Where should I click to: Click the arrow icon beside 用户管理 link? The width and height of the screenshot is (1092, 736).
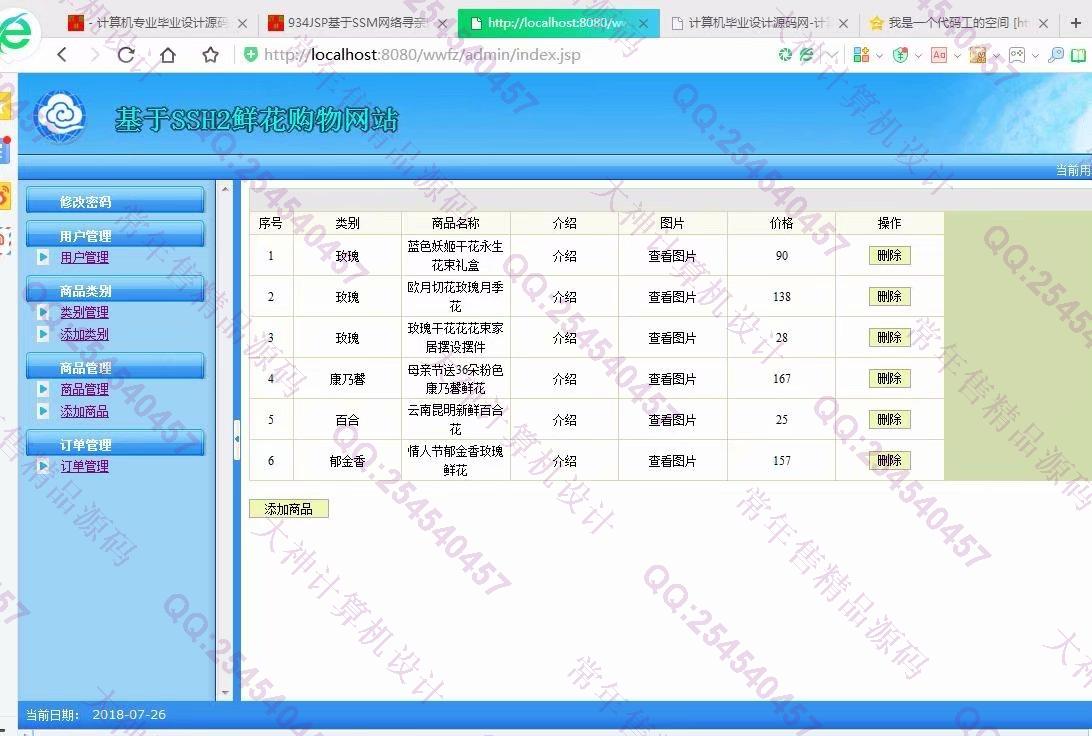click(x=43, y=257)
